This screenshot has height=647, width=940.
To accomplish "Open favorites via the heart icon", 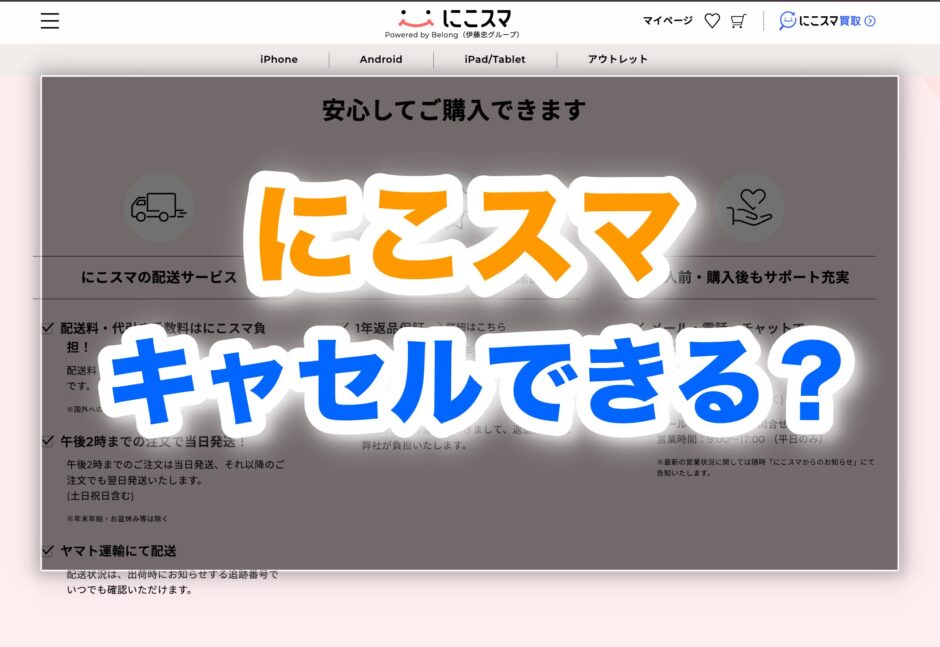I will 712,21.
